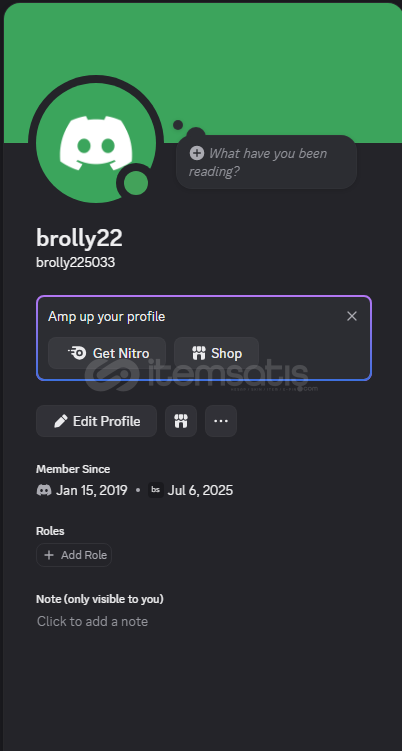The image size is (402, 751).
Task: Click the plus icon in Add Role
Action: [49, 555]
